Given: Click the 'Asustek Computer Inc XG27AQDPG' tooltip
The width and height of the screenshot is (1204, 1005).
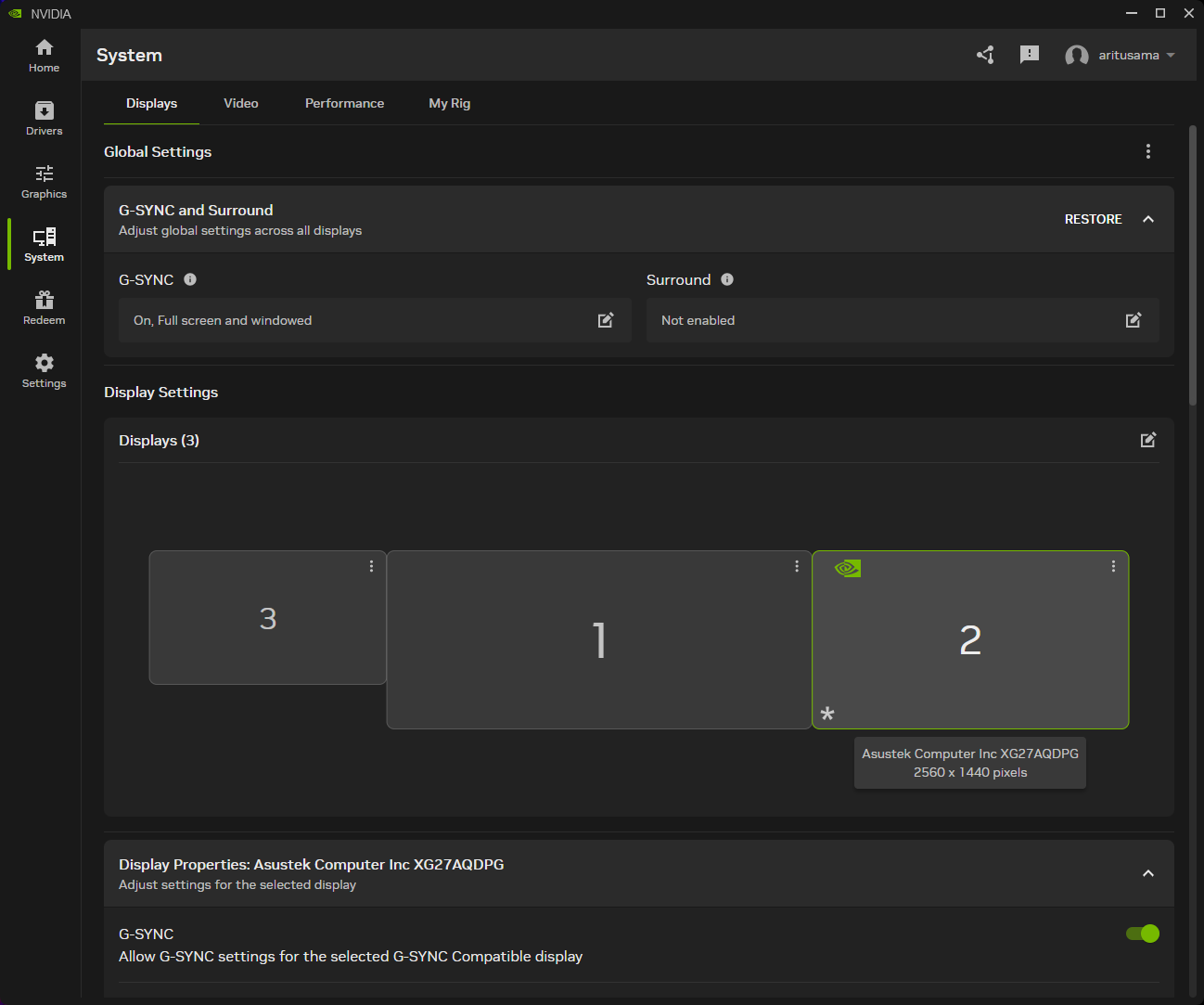Looking at the screenshot, I should [970, 763].
